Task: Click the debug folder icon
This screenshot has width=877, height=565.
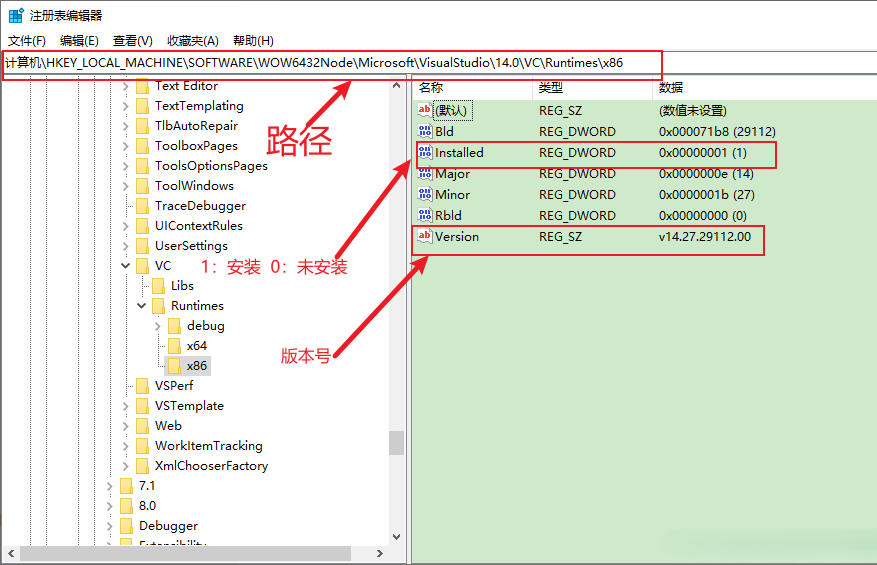Action: point(175,326)
